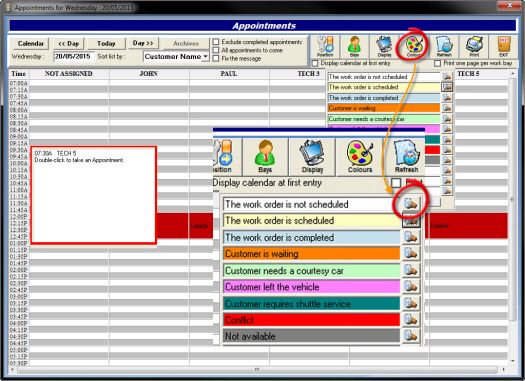525x381 pixels.
Task: Jump to Today
Action: tap(106, 44)
